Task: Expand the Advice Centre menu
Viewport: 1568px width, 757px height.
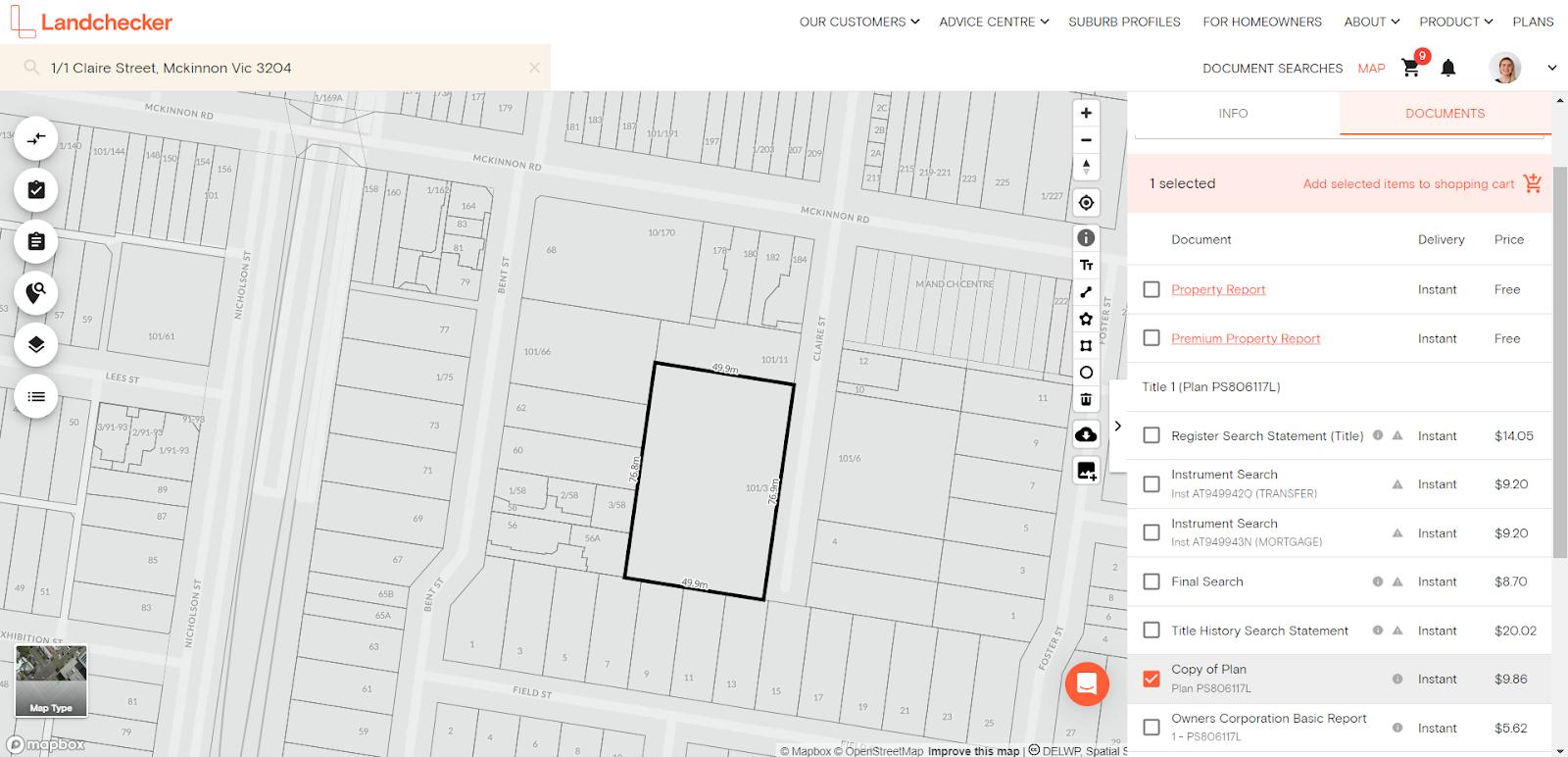Action: click(x=994, y=22)
